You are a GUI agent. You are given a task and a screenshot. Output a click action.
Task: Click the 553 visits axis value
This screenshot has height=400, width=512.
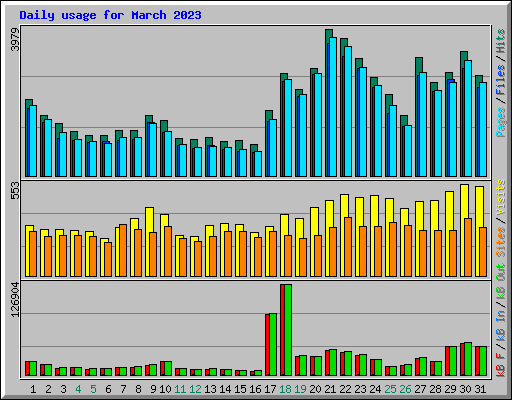pos(15,190)
